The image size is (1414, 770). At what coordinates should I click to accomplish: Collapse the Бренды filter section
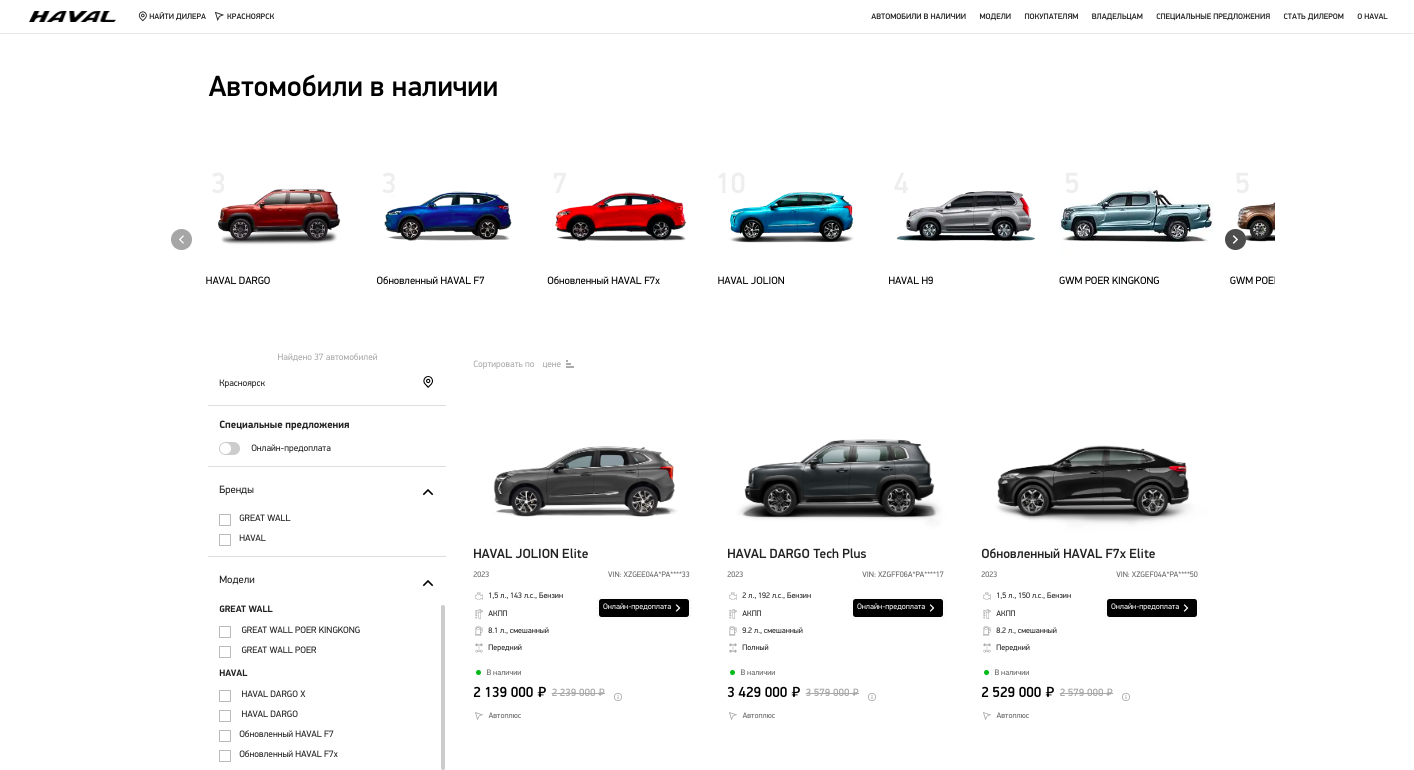(428, 491)
